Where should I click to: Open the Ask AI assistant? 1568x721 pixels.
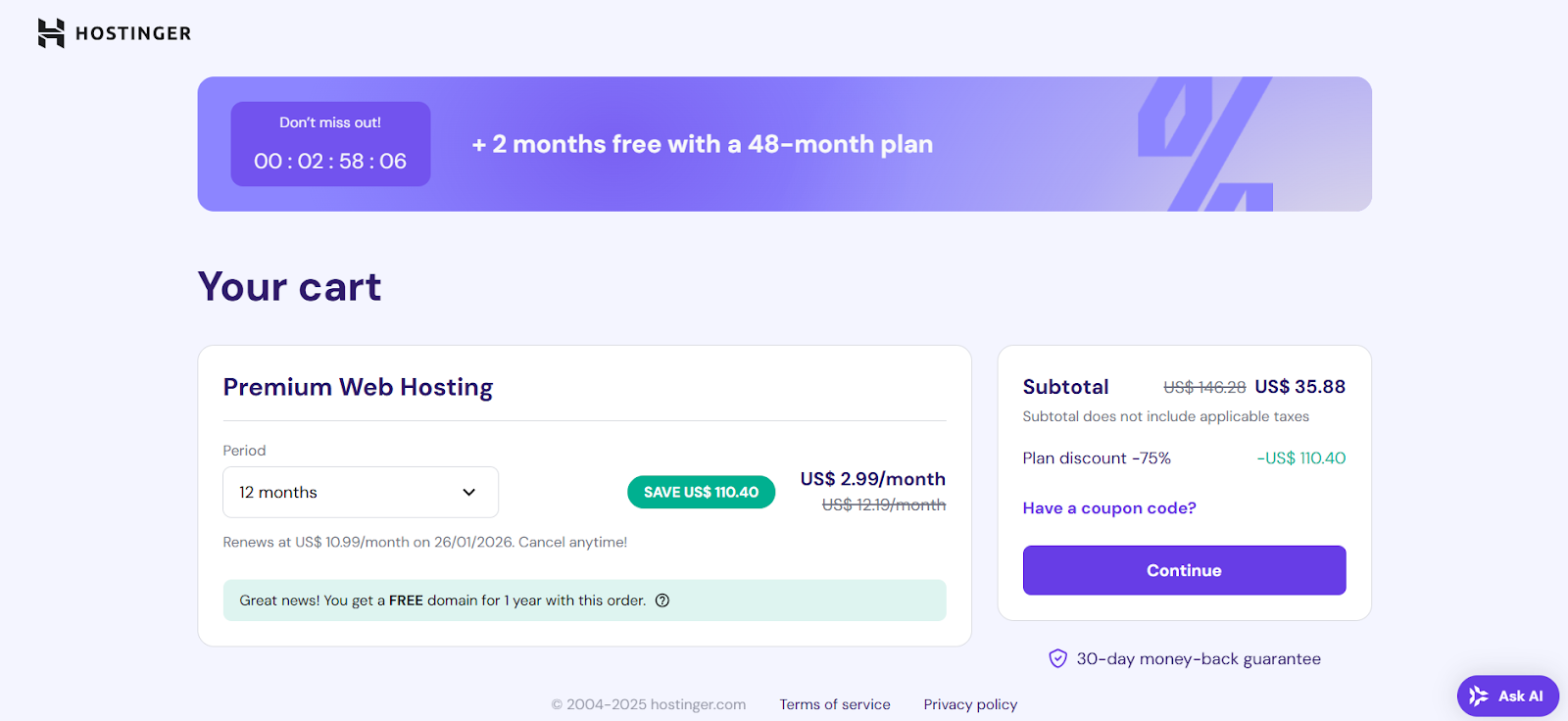point(1506,696)
